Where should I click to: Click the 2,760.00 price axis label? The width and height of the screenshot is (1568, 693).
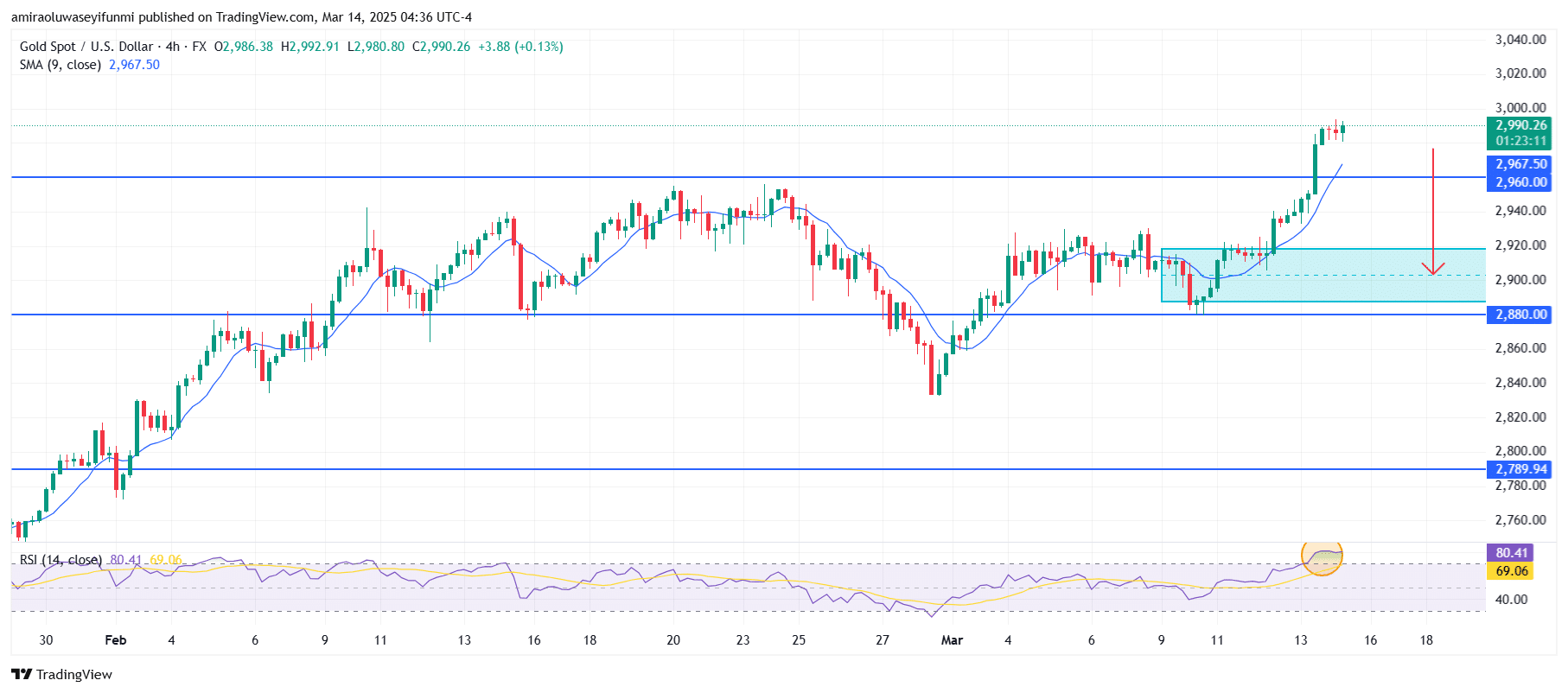click(1520, 520)
